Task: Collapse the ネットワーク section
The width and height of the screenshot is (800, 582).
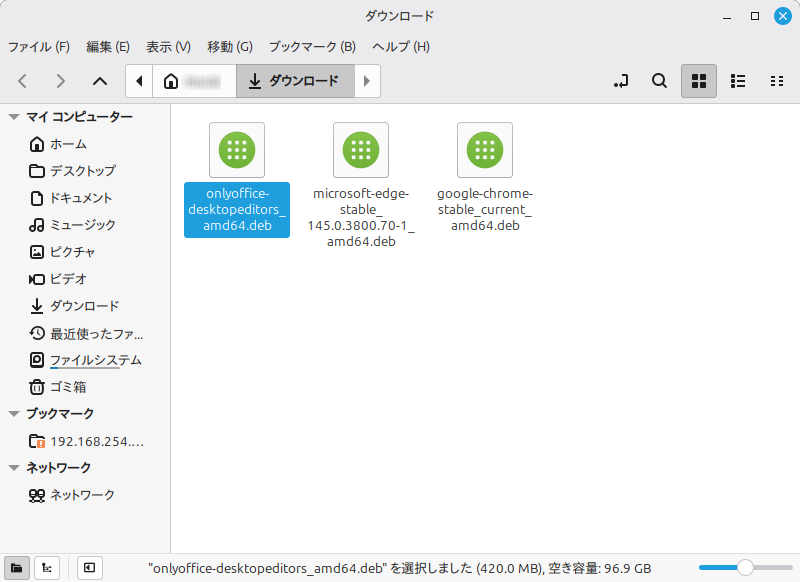Action: [13, 467]
